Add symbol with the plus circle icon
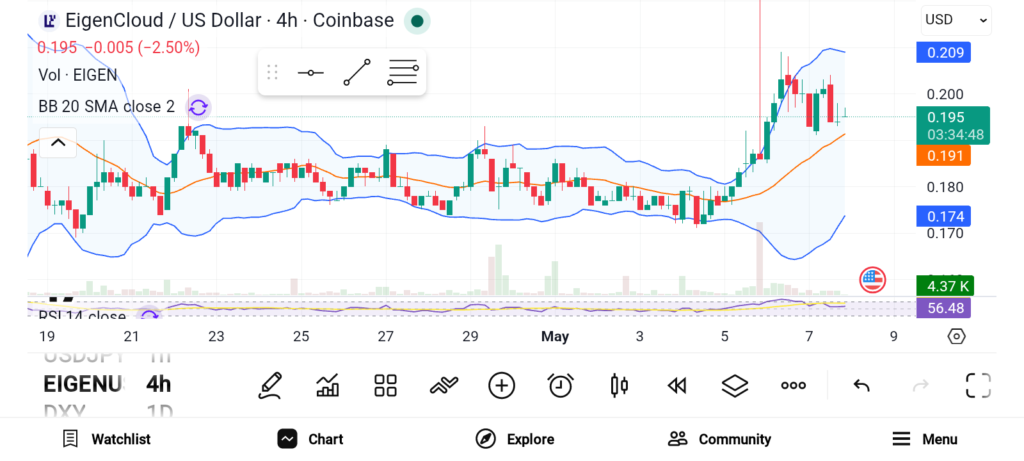The image size is (1024, 461). pyautogui.click(x=502, y=385)
